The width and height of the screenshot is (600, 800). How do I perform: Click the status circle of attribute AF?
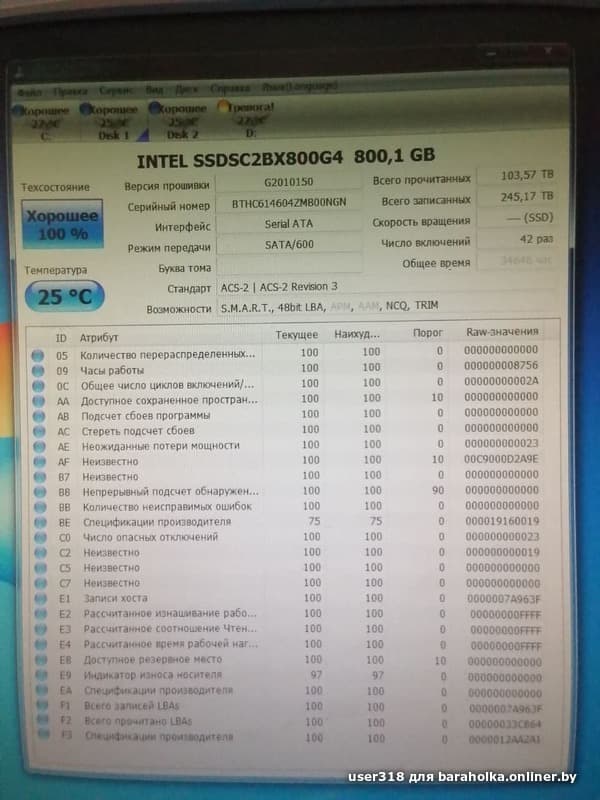pos(40,462)
